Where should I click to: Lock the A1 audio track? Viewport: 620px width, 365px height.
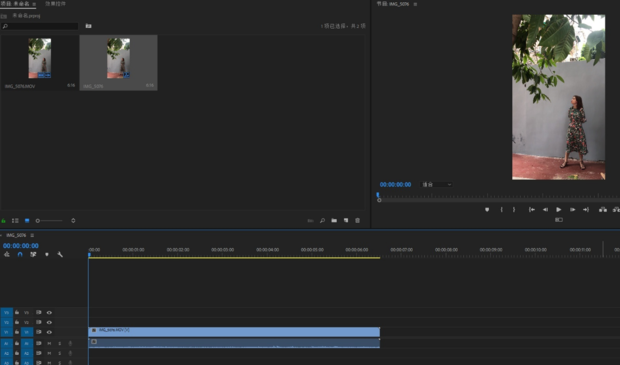coord(17,344)
